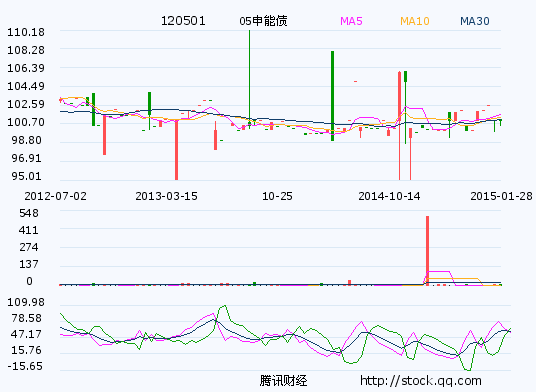The width and height of the screenshot is (536, 392).
Task: Select the 2015-01-28 date marker
Action: tap(501, 196)
